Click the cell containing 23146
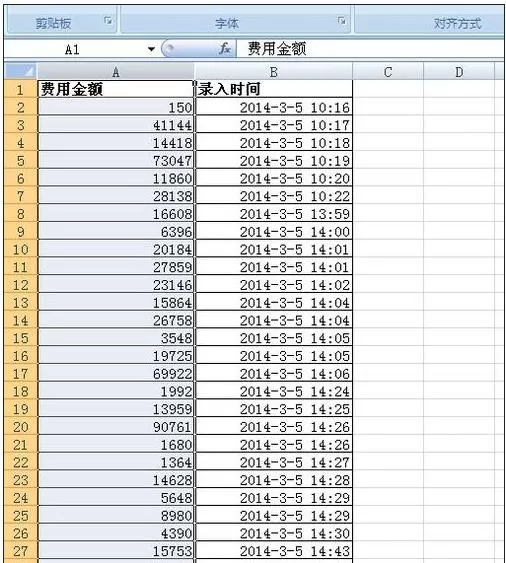The height and width of the screenshot is (563, 506). pyautogui.click(x=116, y=284)
